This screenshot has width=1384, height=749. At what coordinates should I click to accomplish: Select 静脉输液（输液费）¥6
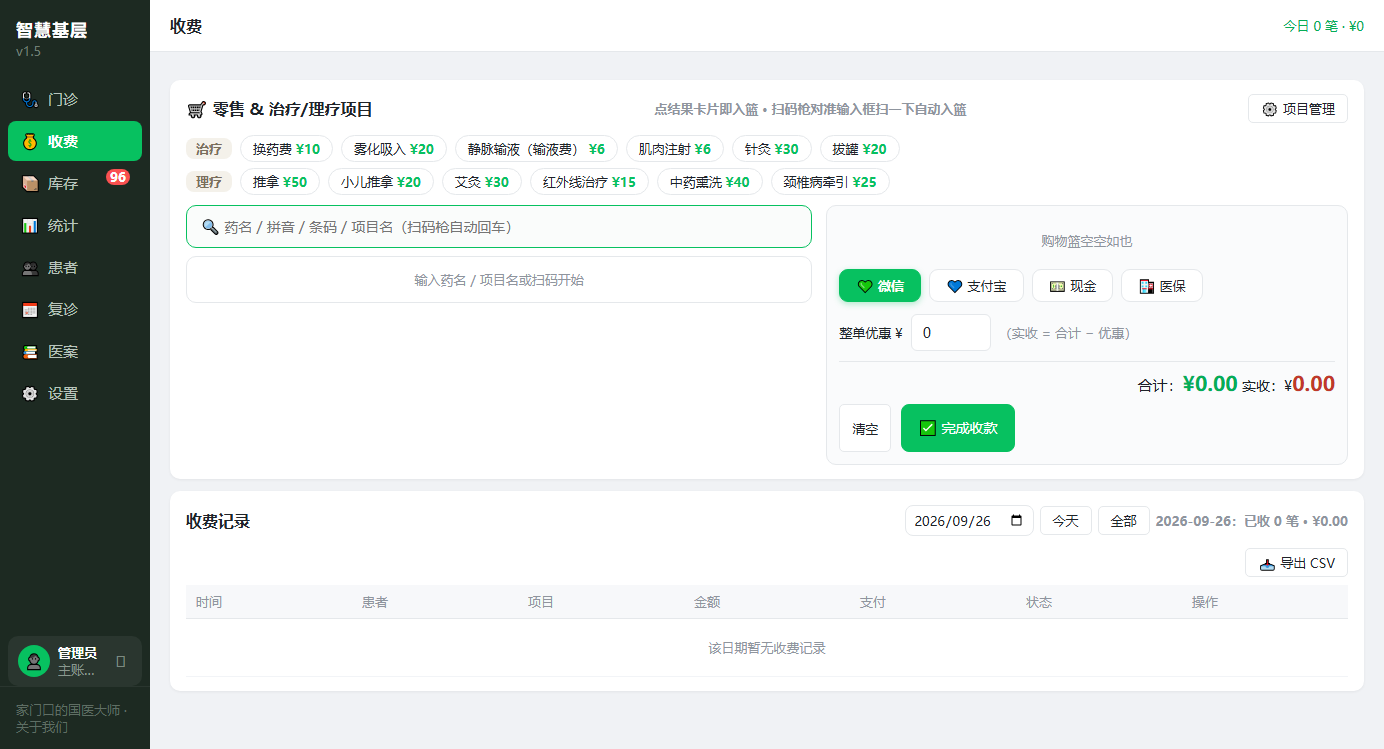click(x=536, y=149)
